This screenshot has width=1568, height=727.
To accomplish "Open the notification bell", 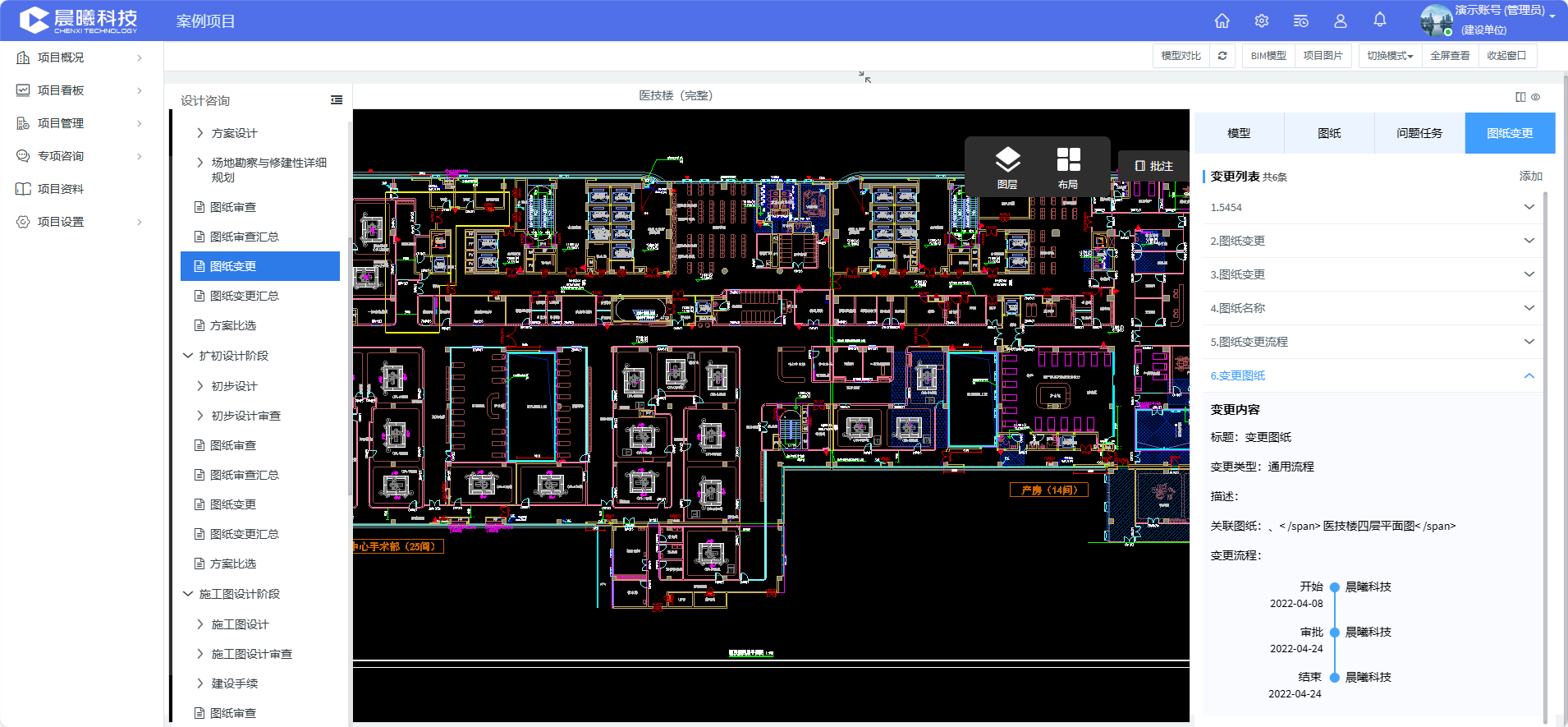I will [x=1380, y=20].
